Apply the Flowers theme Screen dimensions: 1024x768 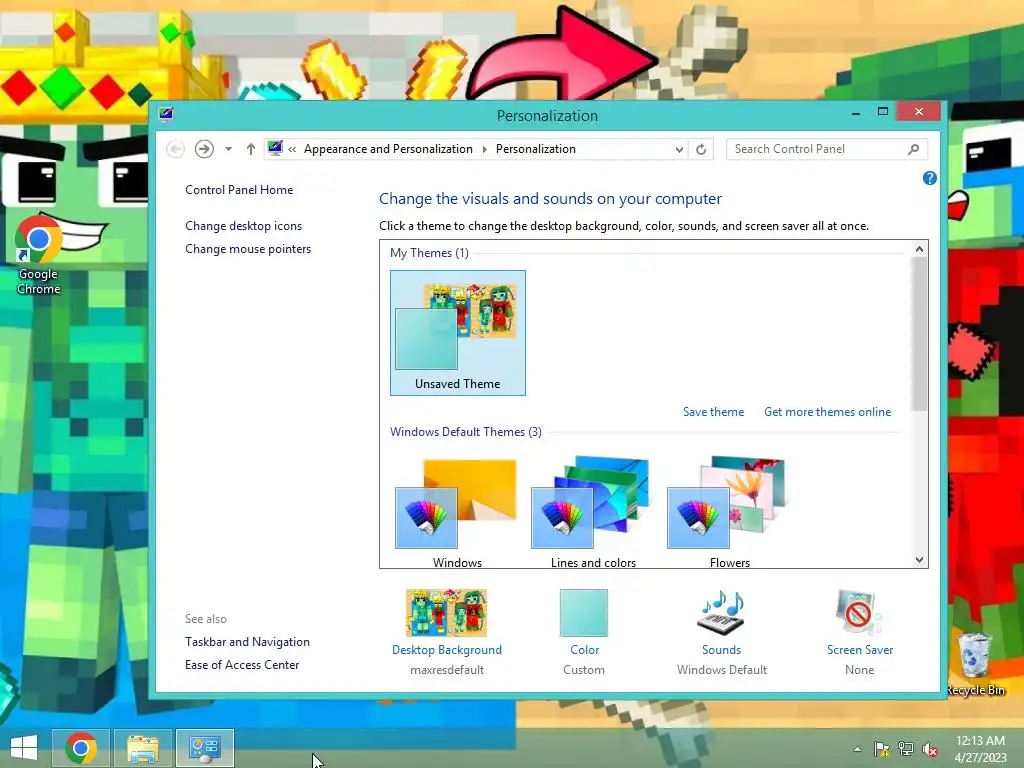point(729,511)
